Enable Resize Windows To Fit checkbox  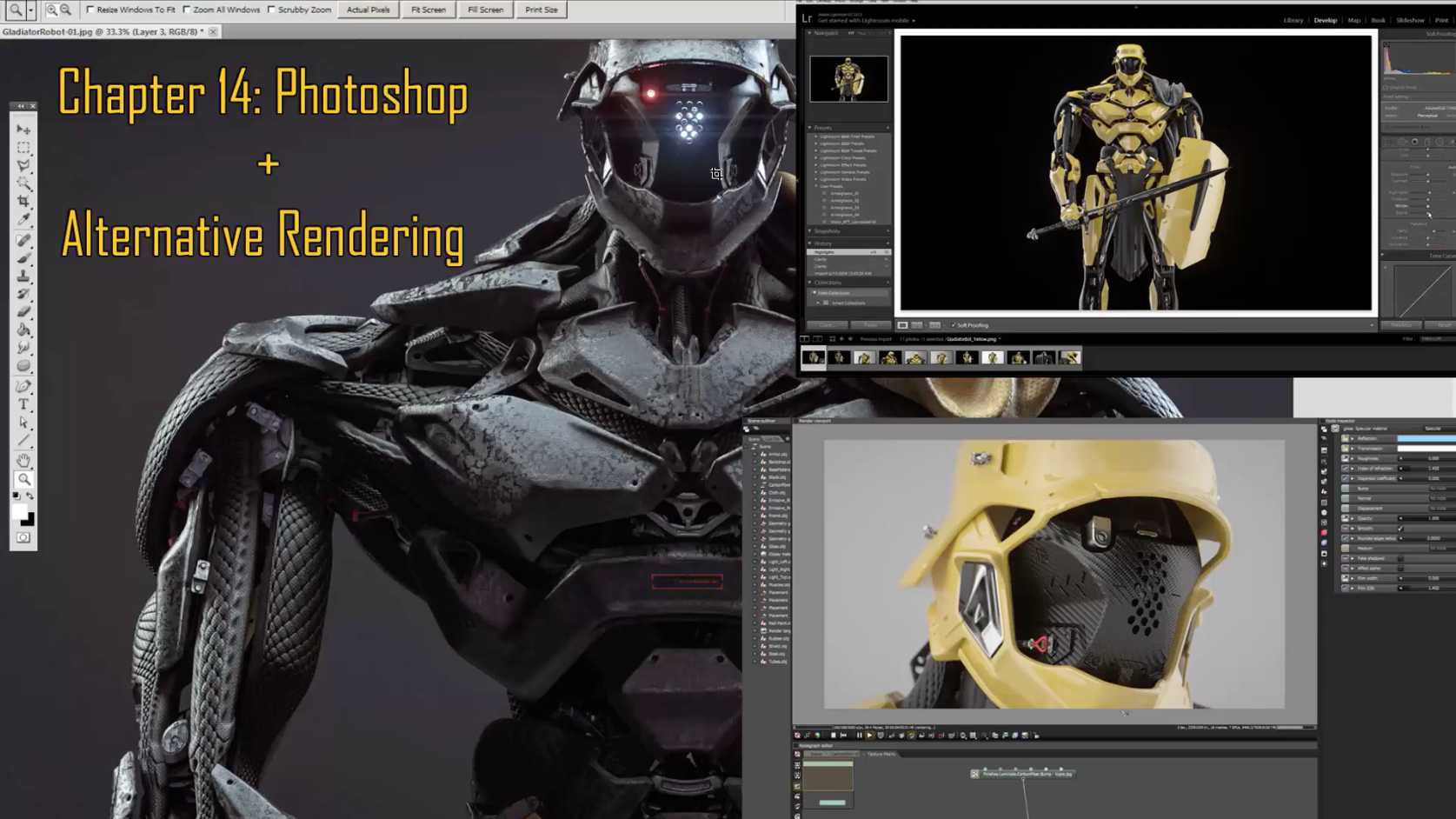click(x=90, y=10)
